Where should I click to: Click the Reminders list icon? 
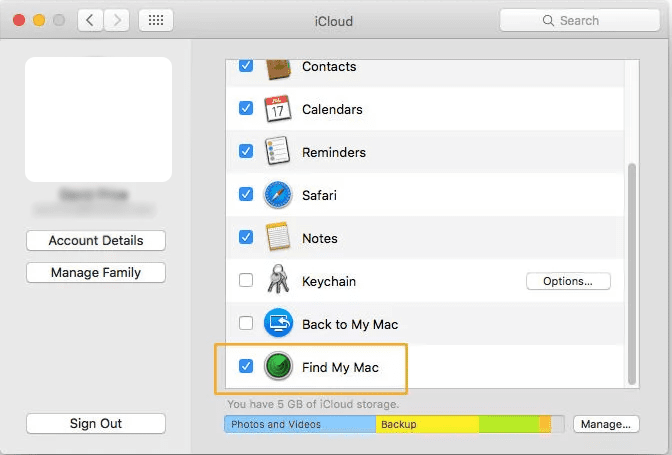(x=277, y=152)
